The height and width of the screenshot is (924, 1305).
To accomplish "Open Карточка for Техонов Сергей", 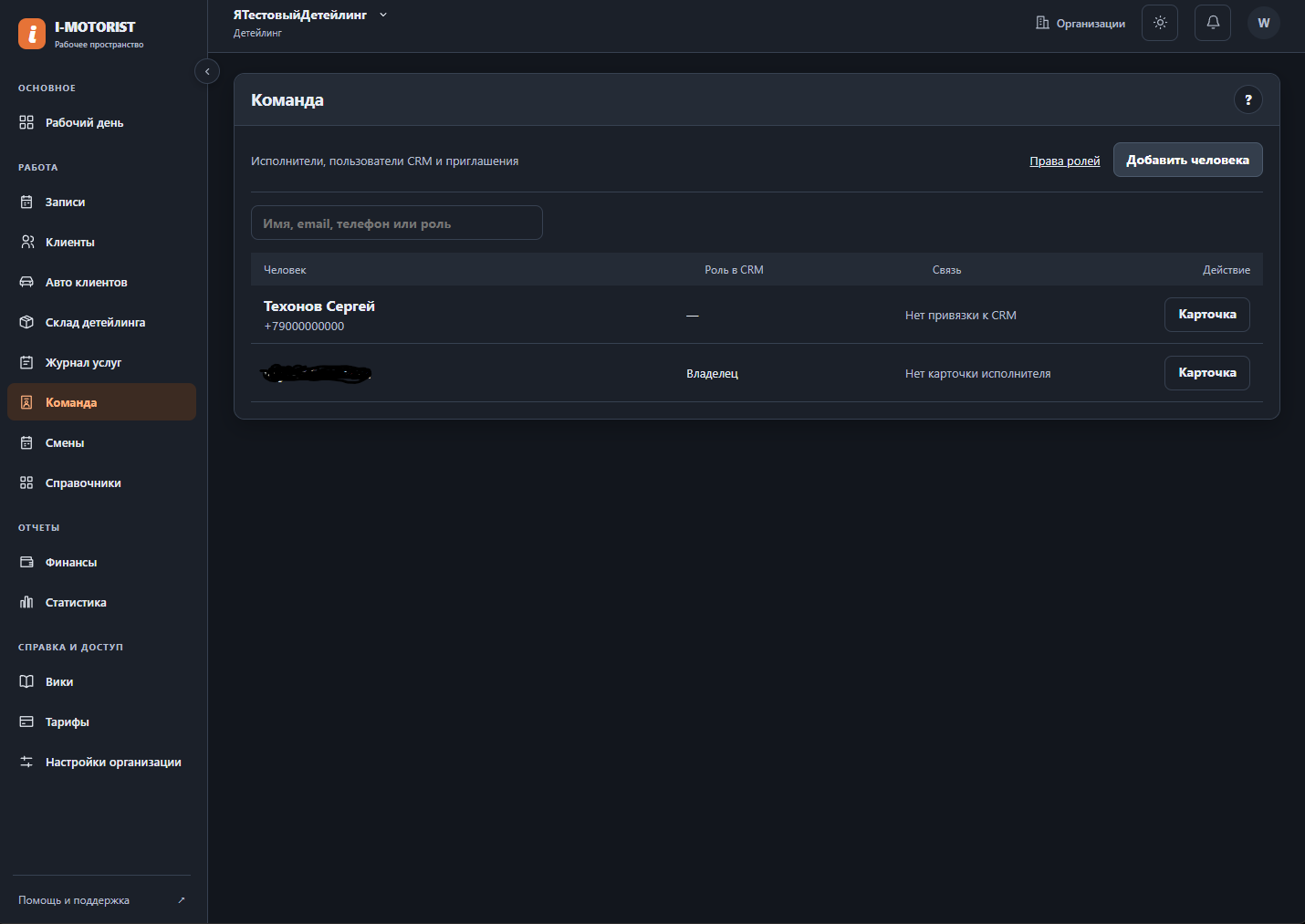I will coord(1207,315).
